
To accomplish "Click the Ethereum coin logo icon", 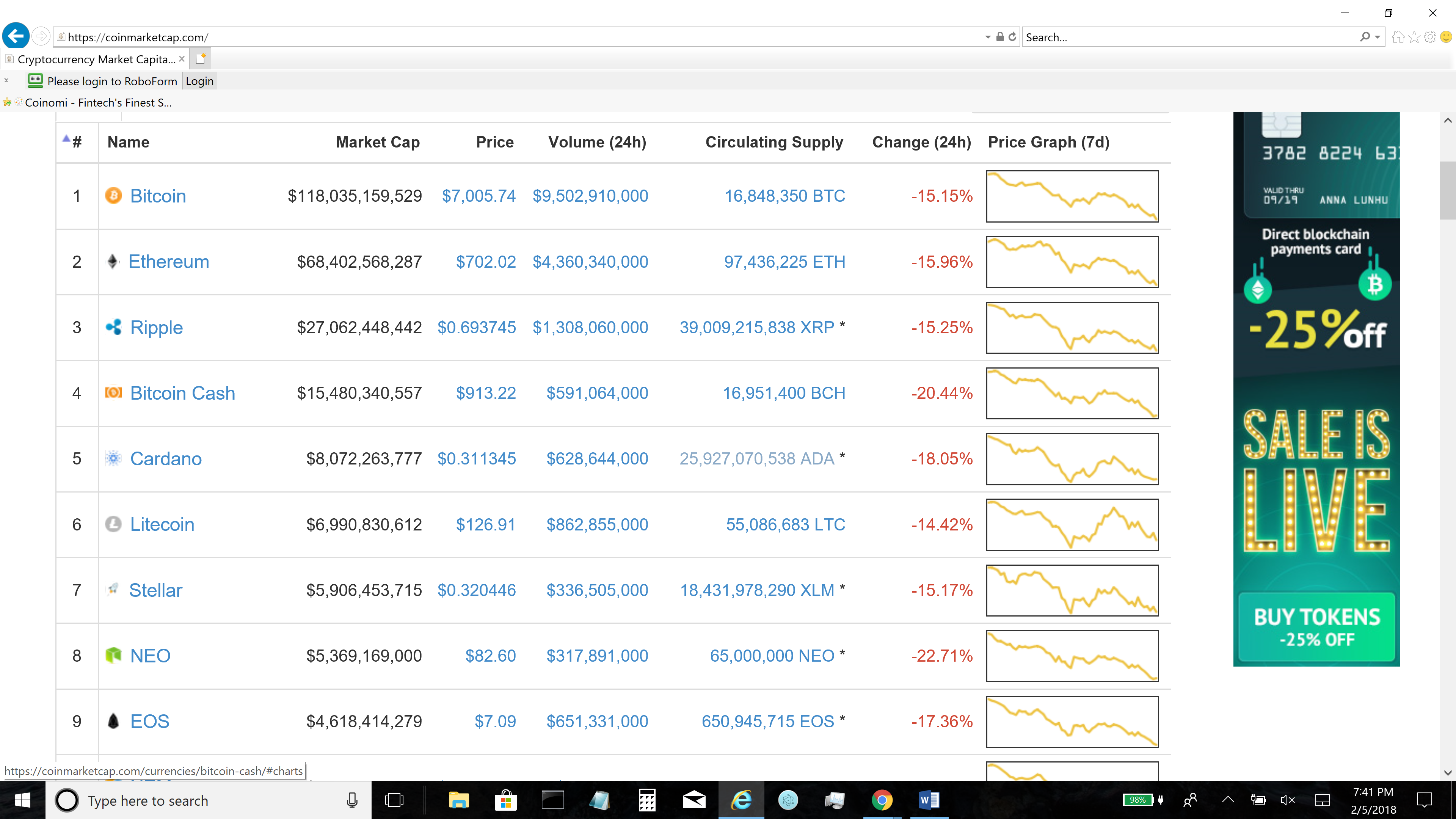I will tap(113, 261).
